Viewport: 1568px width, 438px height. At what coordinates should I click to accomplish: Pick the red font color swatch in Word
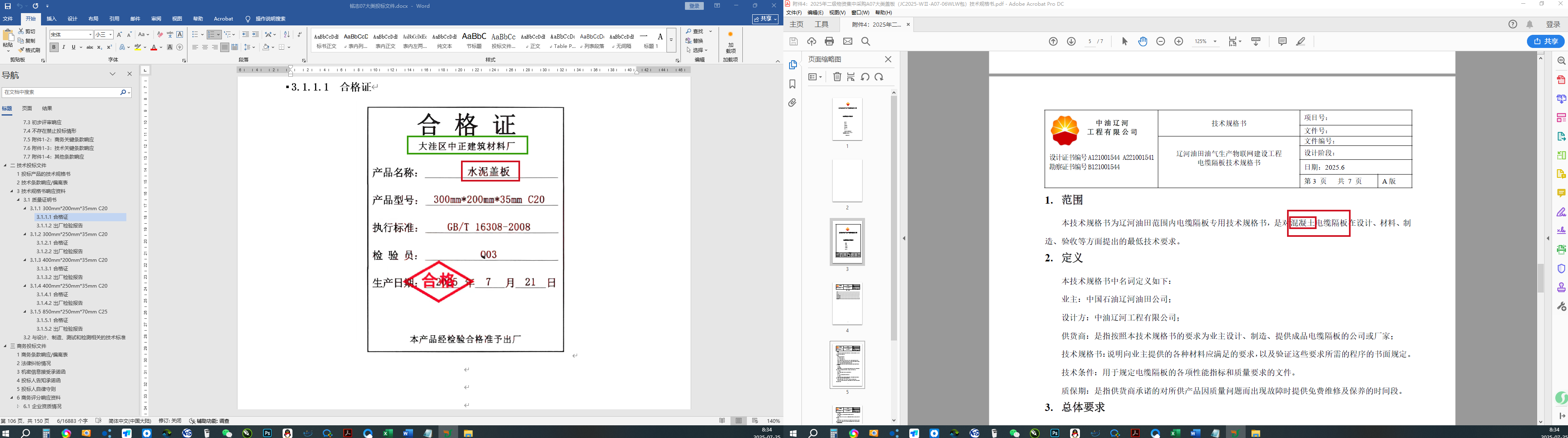click(x=154, y=48)
